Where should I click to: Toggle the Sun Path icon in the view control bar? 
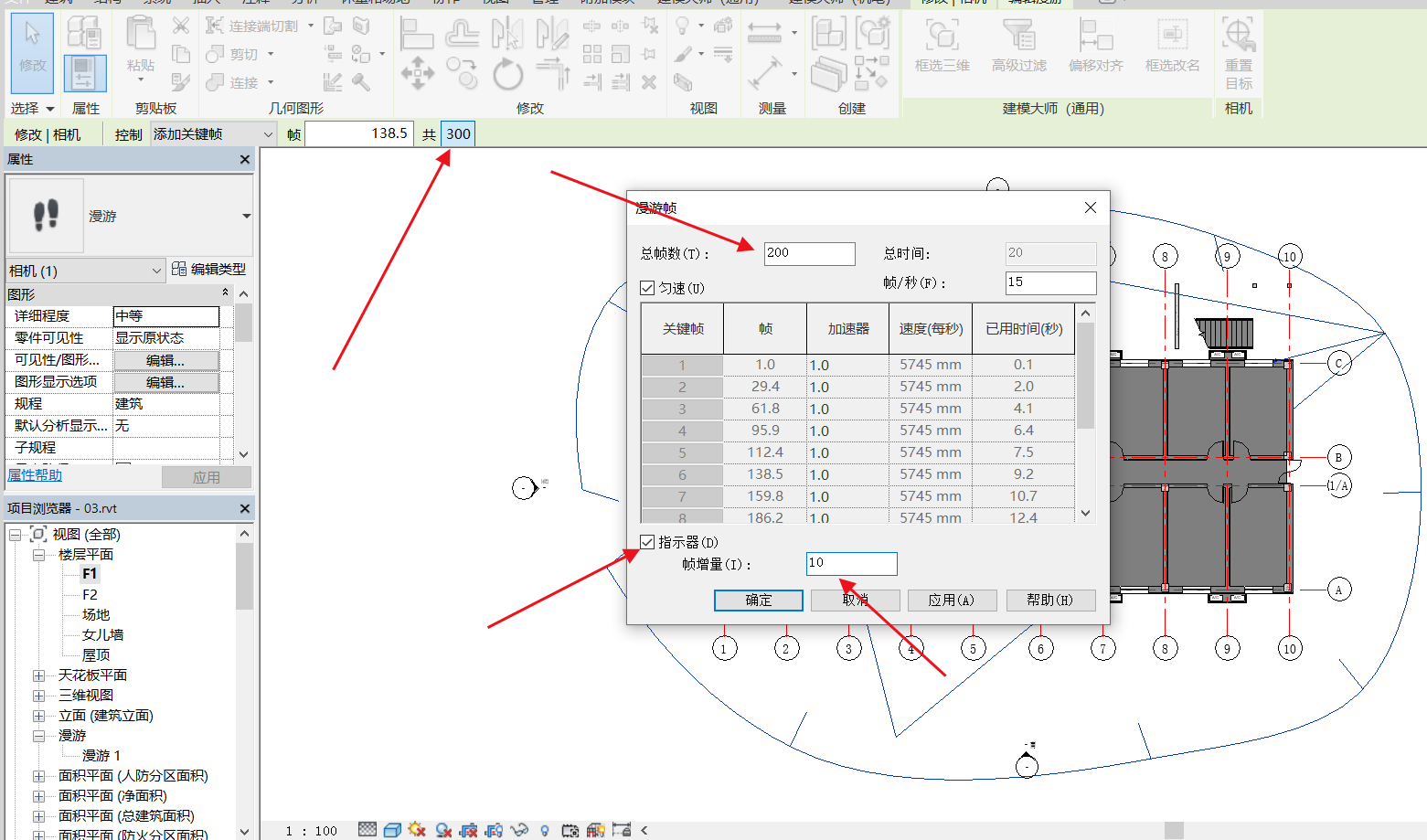coord(418,830)
